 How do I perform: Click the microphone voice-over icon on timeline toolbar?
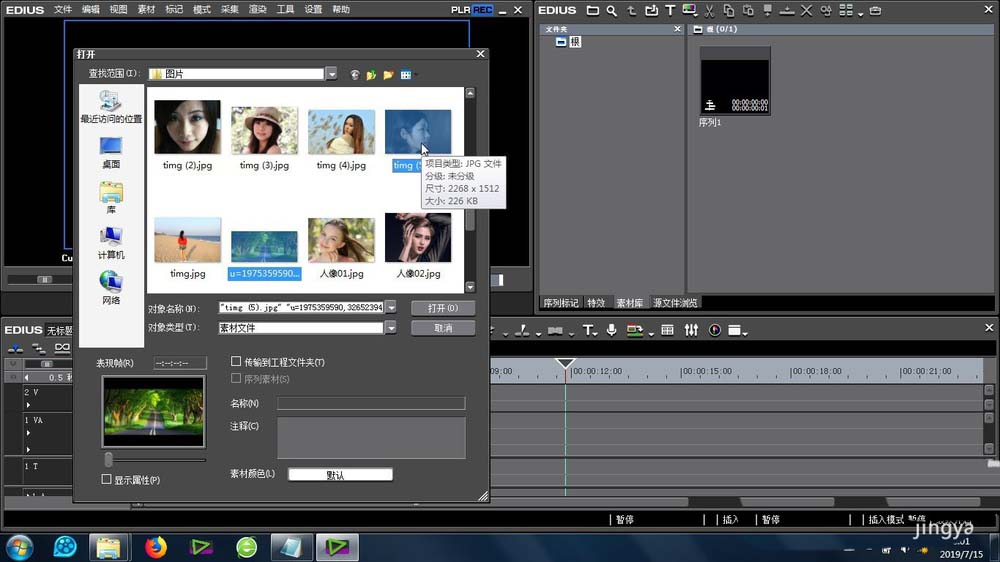click(609, 331)
